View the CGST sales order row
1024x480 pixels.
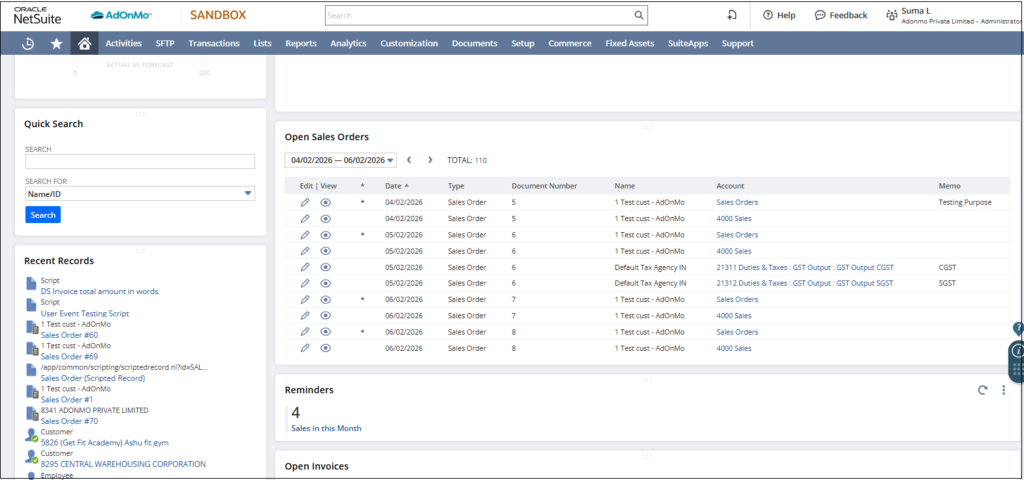point(326,267)
